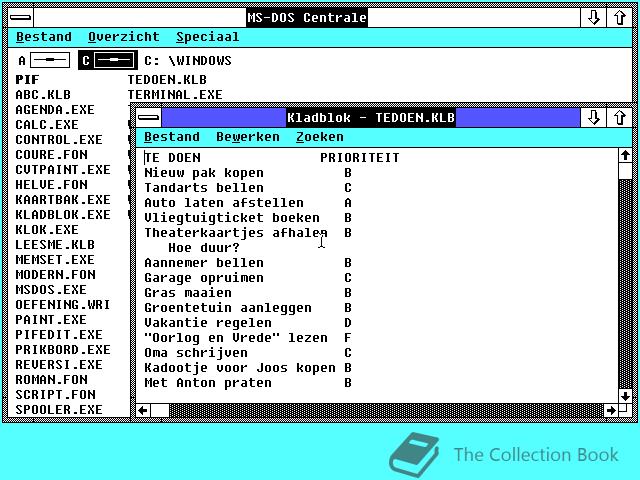
Task: Click Kladblok horizontal scroll left arrow
Action: click(x=143, y=410)
